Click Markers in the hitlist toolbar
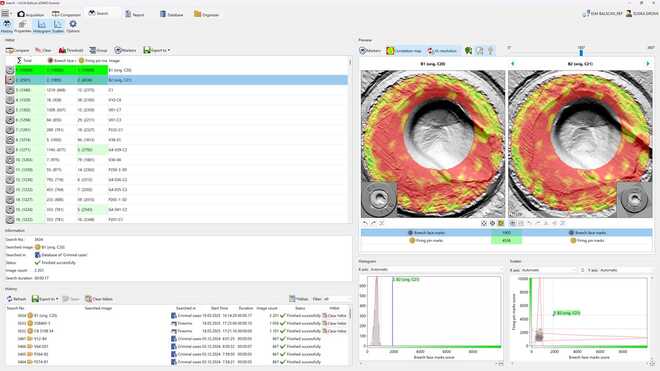660x371 pixels. pyautogui.click(x=125, y=51)
